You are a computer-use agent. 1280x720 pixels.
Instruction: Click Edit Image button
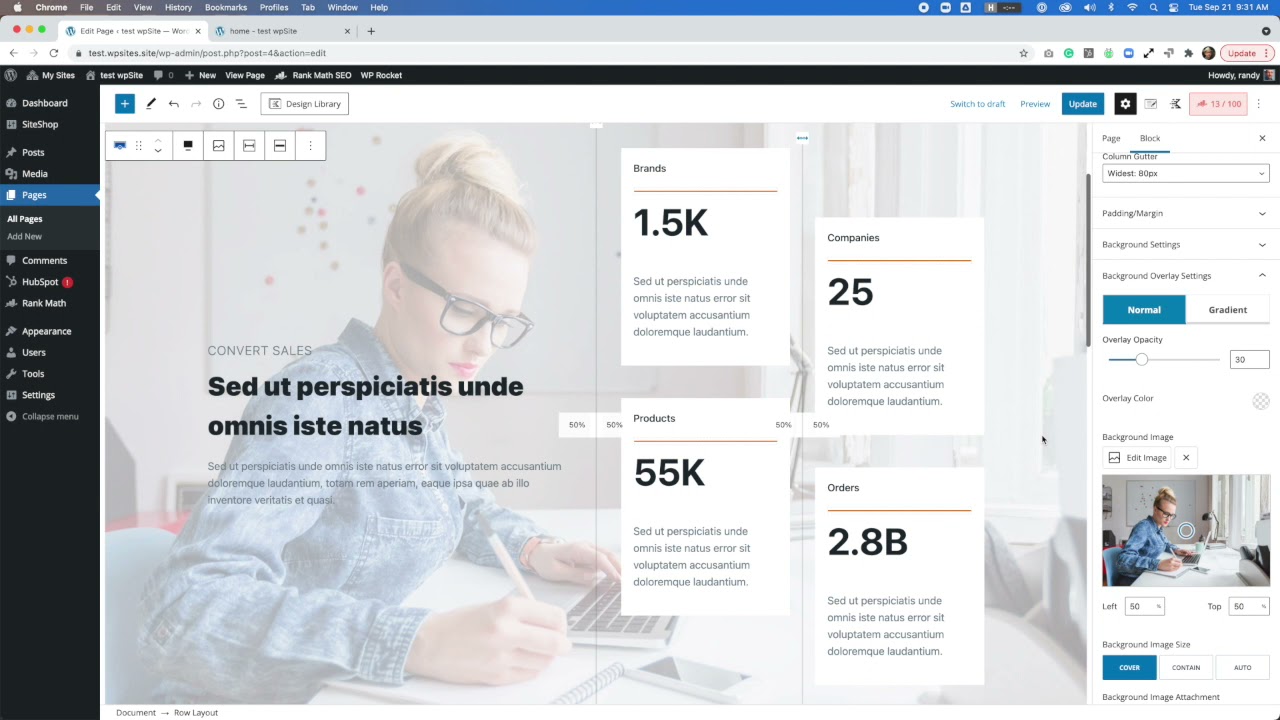[x=1138, y=458]
